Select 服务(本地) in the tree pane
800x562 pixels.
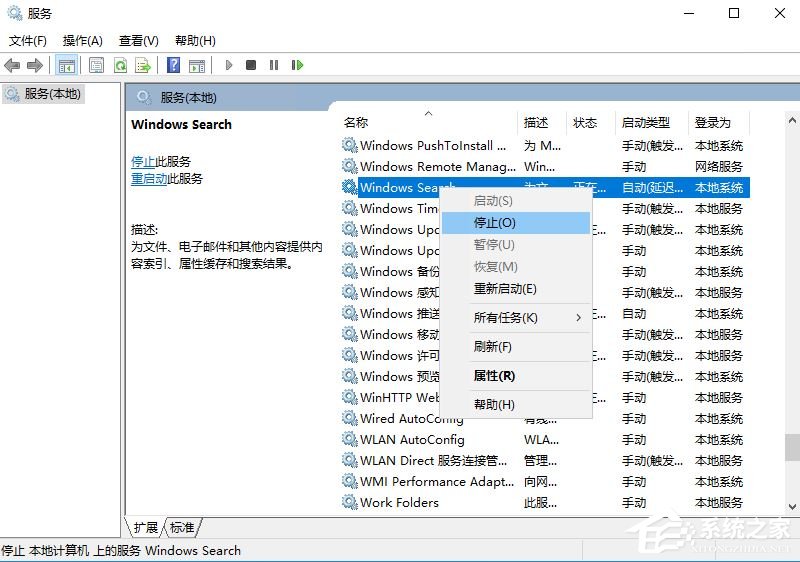click(x=52, y=93)
